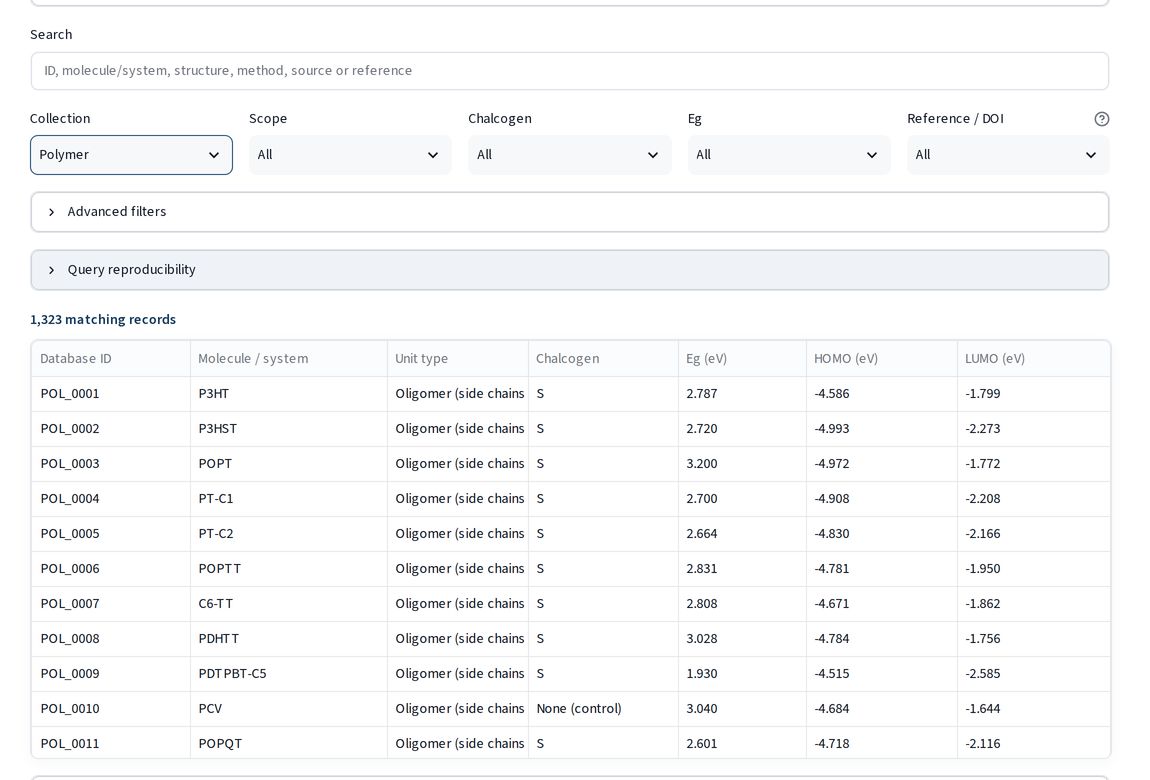The width and height of the screenshot is (1150, 780).
Task: Select the POL_0009 database ID cell
Action: pos(111,674)
